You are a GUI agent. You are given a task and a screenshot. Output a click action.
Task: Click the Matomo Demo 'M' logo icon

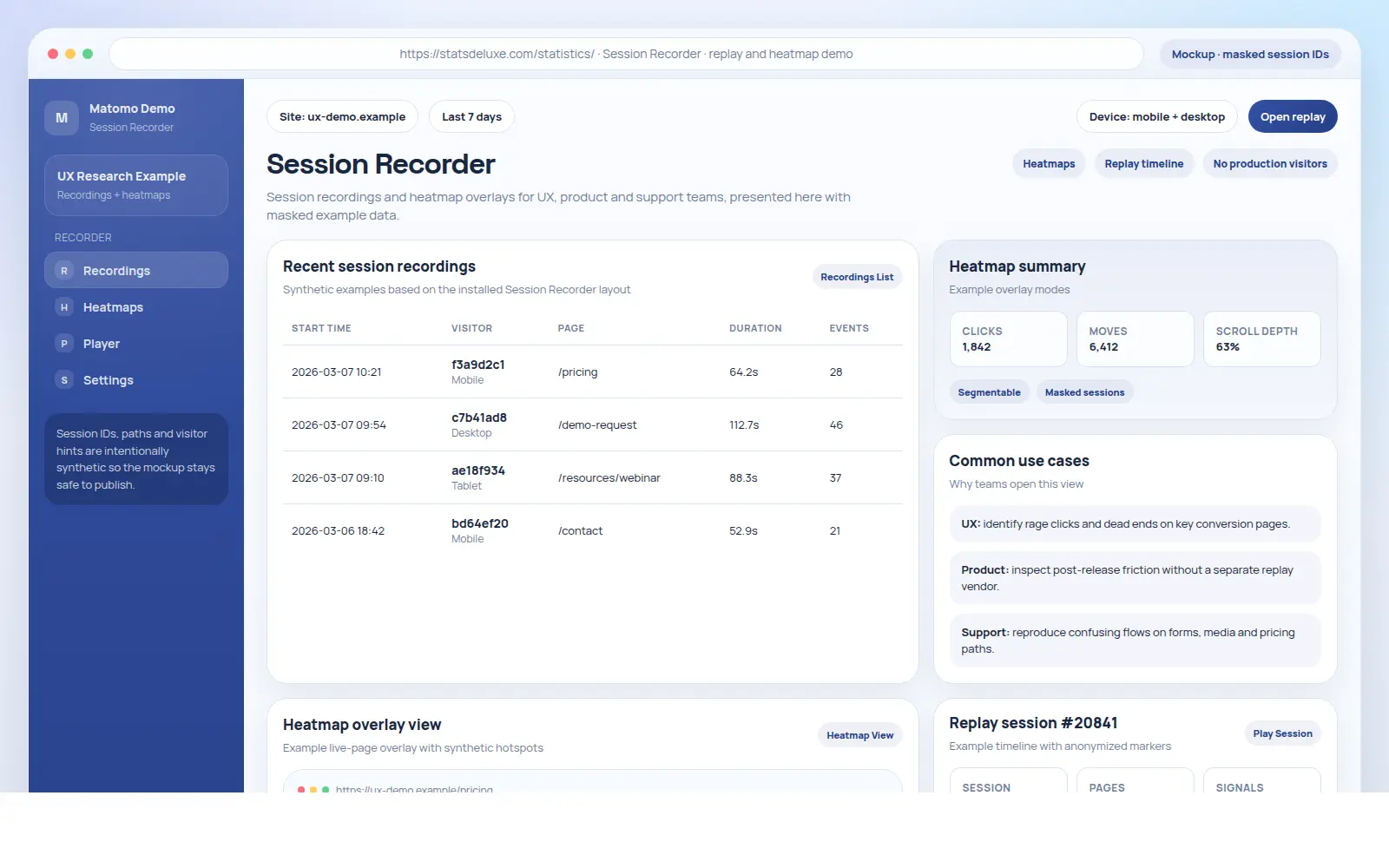[62, 118]
